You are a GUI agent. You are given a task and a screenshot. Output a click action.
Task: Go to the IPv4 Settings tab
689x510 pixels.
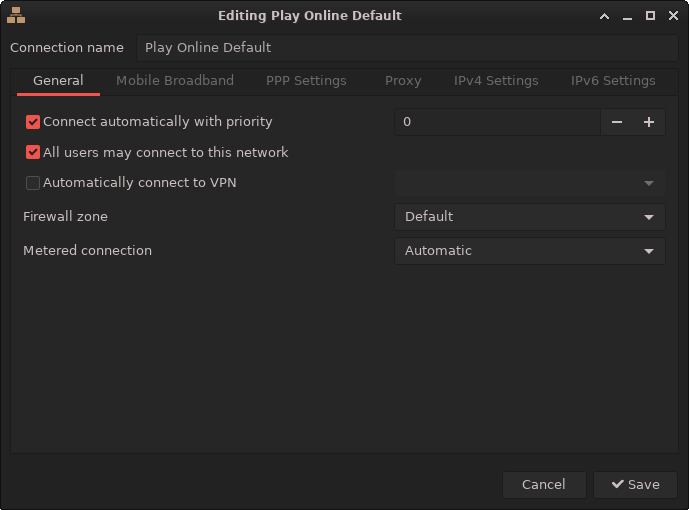496,81
